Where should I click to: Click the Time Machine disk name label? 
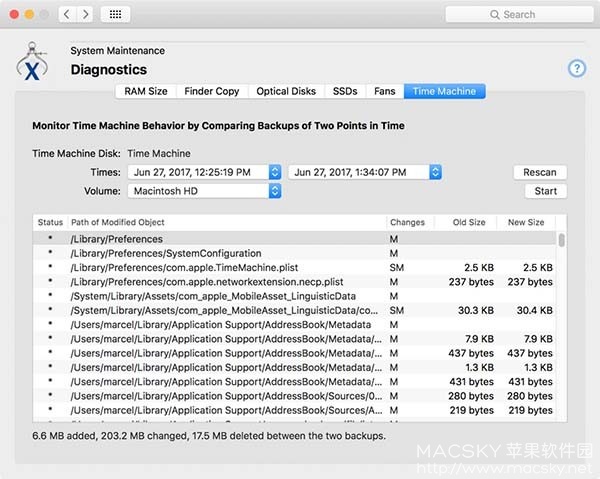pos(159,153)
